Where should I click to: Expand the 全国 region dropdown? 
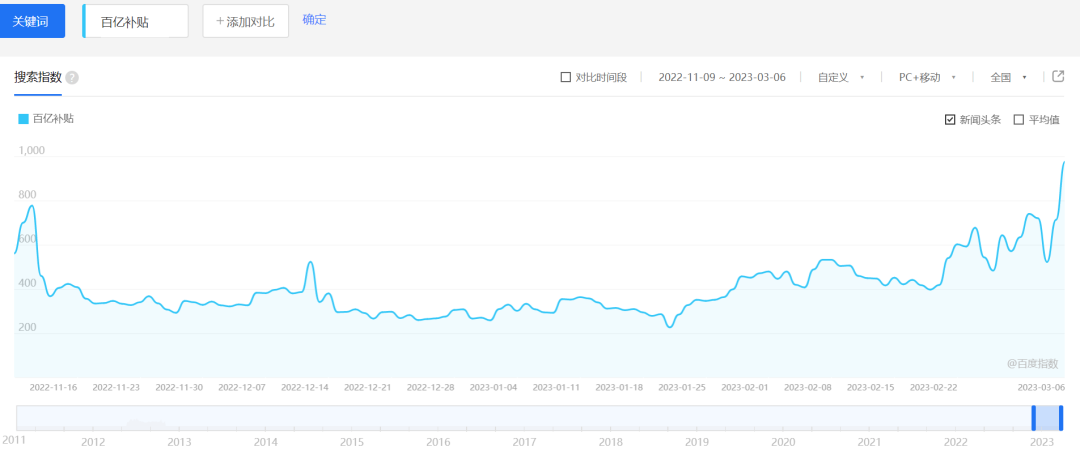1008,77
